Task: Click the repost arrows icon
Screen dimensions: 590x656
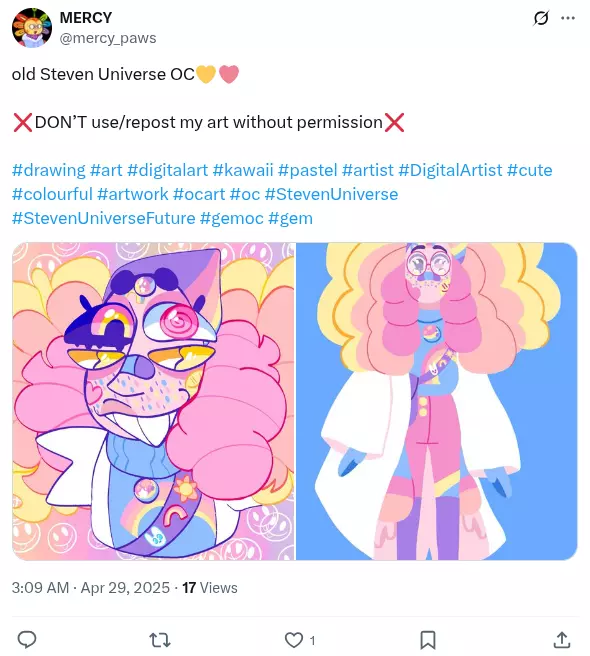Action: [160, 640]
